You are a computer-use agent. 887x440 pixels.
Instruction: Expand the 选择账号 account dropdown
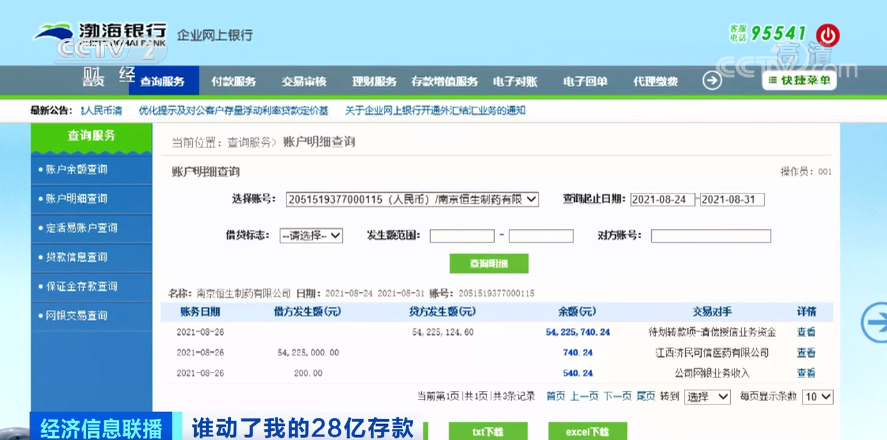(412, 199)
